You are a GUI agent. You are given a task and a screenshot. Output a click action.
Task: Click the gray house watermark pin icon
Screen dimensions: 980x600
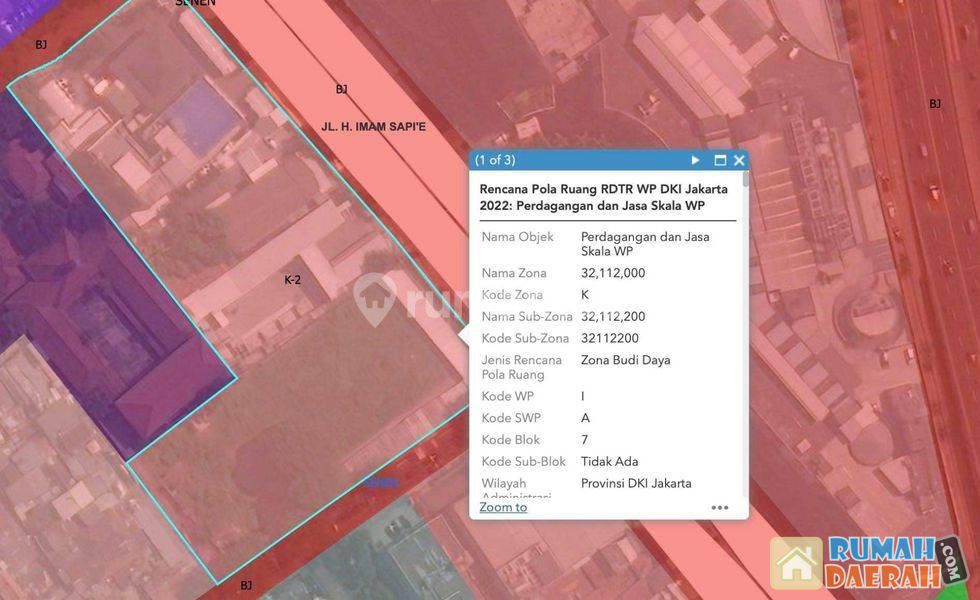tap(374, 299)
